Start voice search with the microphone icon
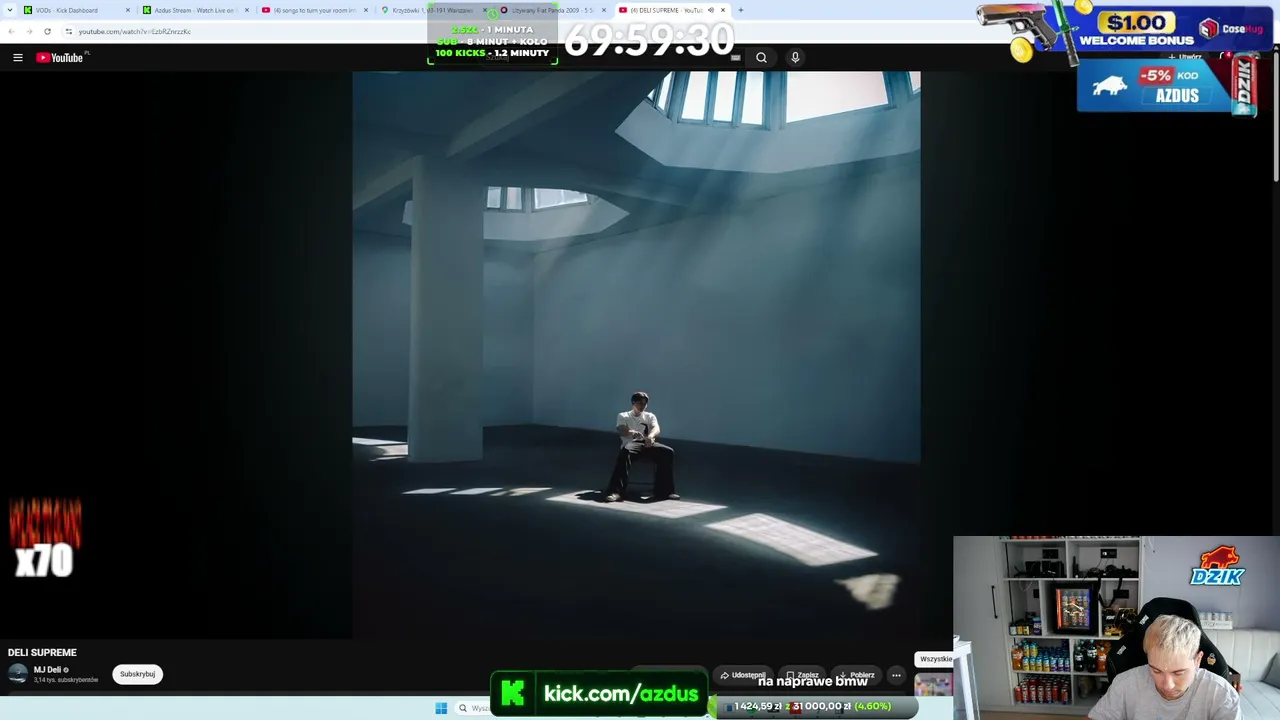Image resolution: width=1280 pixels, height=720 pixels. pyautogui.click(x=795, y=58)
